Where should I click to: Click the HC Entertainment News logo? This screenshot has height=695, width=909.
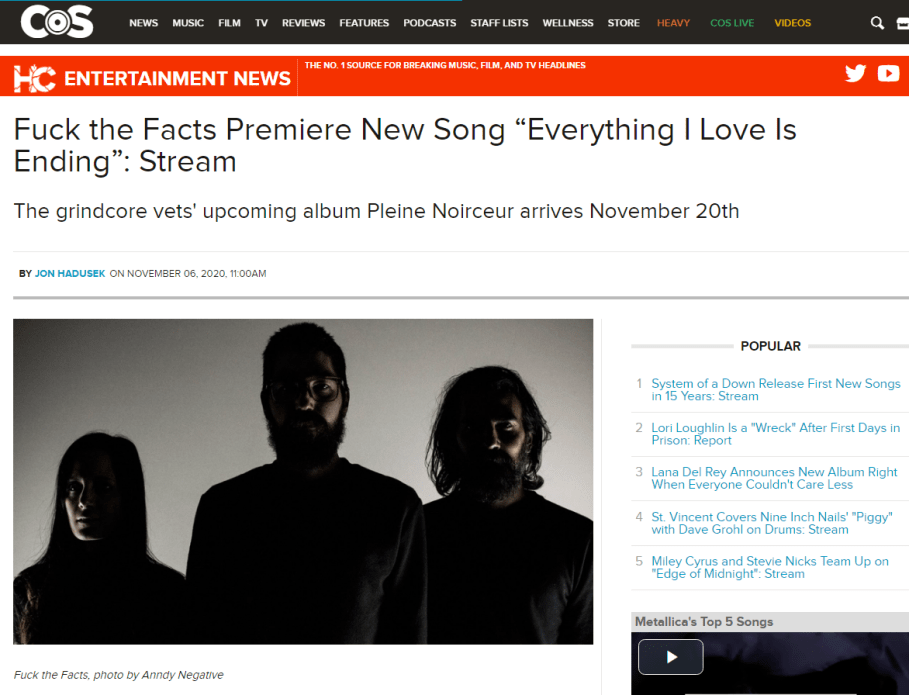click(x=152, y=78)
